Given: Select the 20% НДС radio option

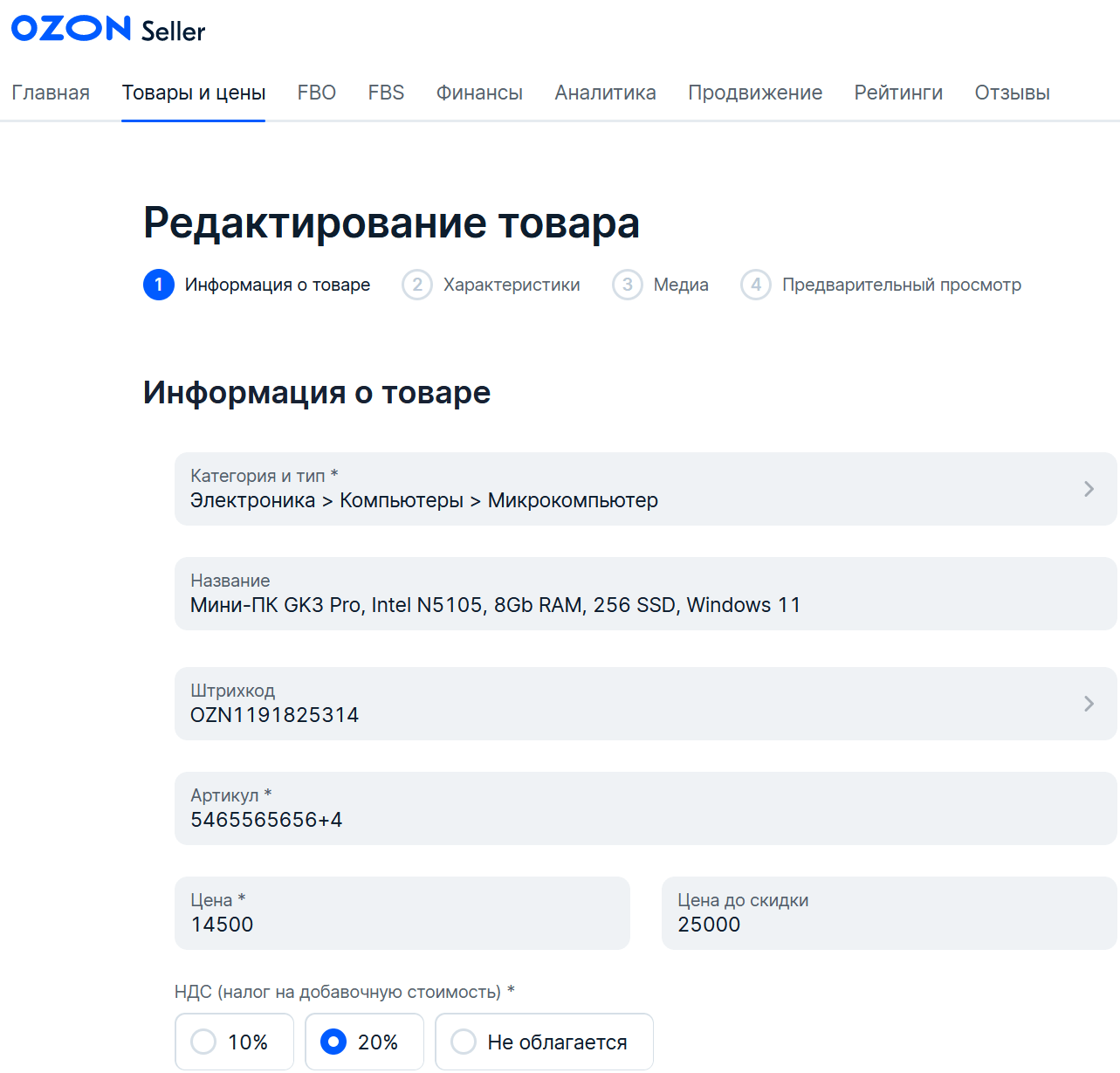Looking at the screenshot, I should click(x=364, y=1042).
